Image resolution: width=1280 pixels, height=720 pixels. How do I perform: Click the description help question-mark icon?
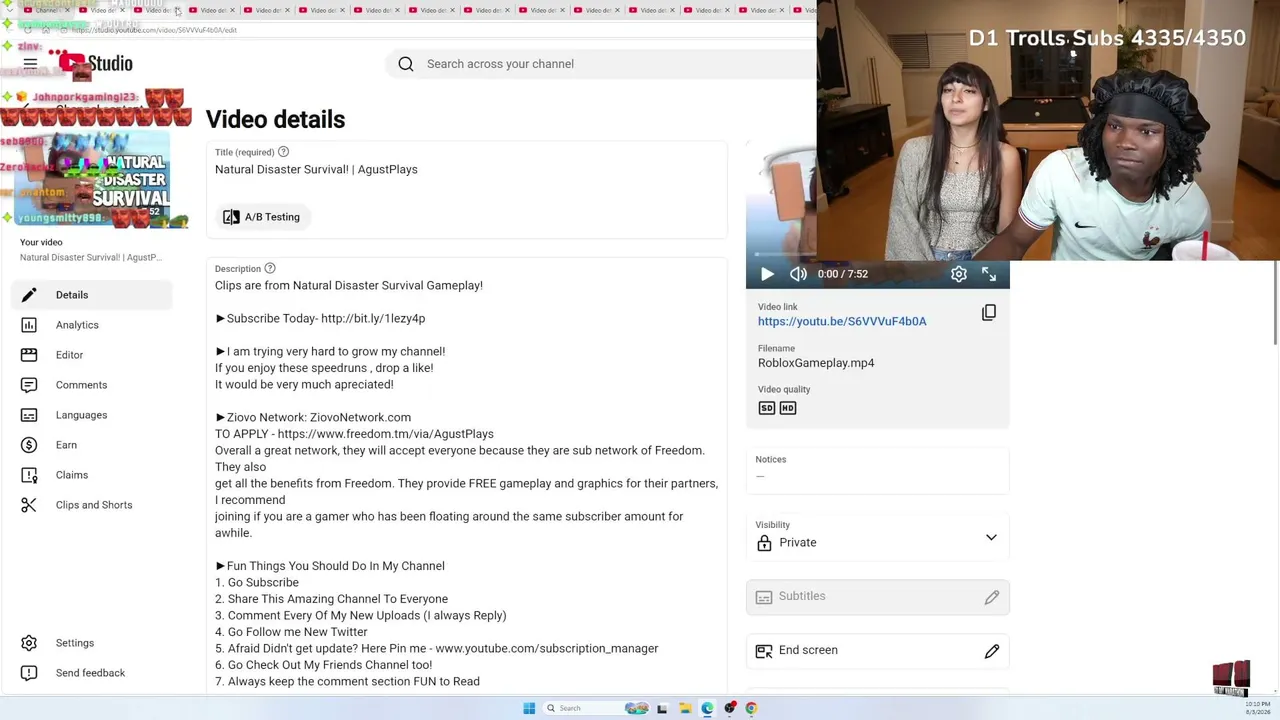270,268
